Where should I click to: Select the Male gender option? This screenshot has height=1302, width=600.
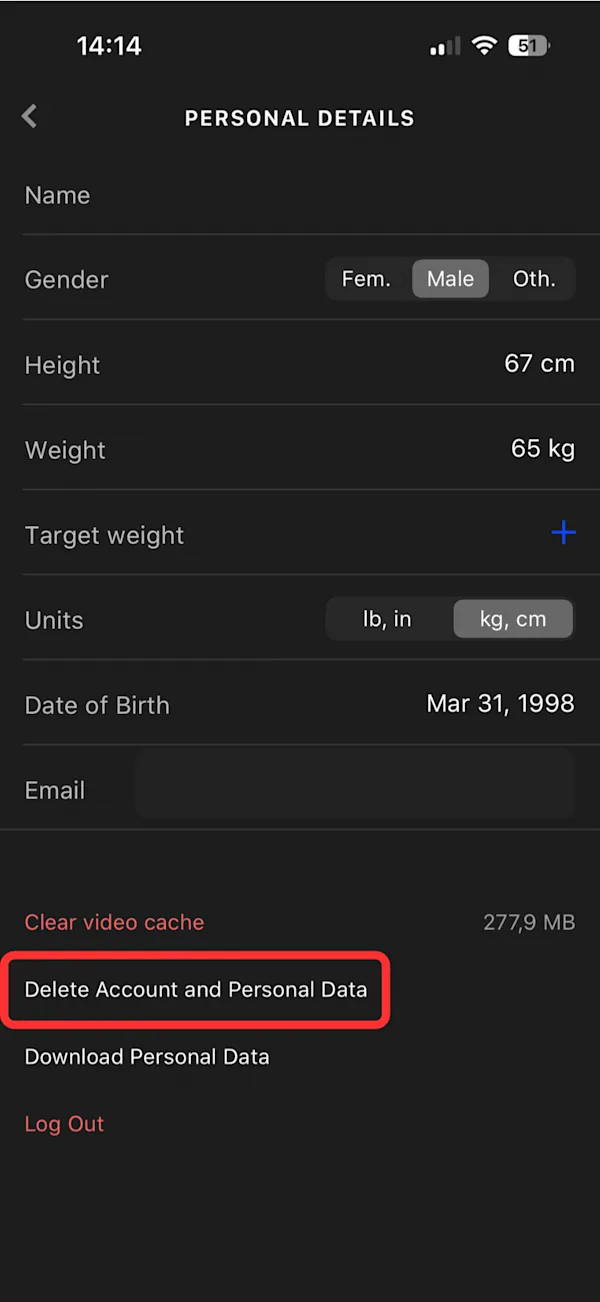(450, 279)
